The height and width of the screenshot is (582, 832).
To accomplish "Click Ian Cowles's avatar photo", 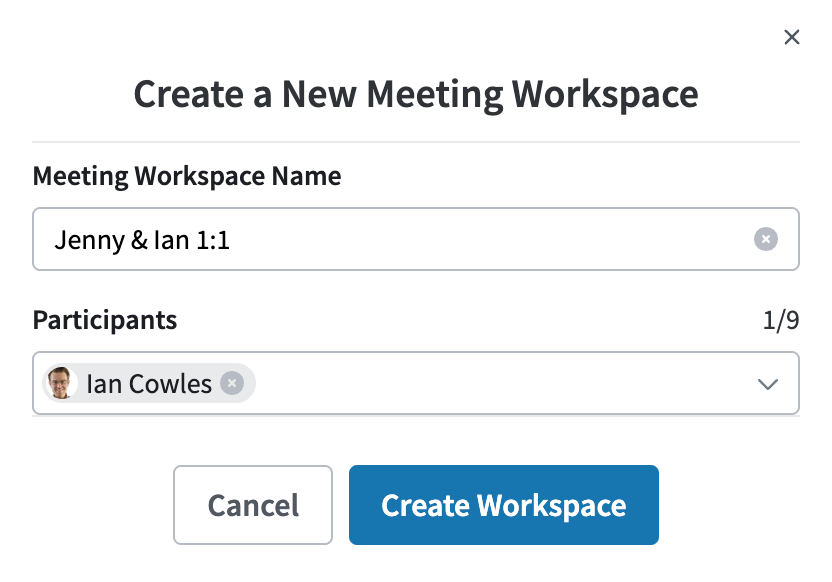I will pyautogui.click(x=60, y=383).
